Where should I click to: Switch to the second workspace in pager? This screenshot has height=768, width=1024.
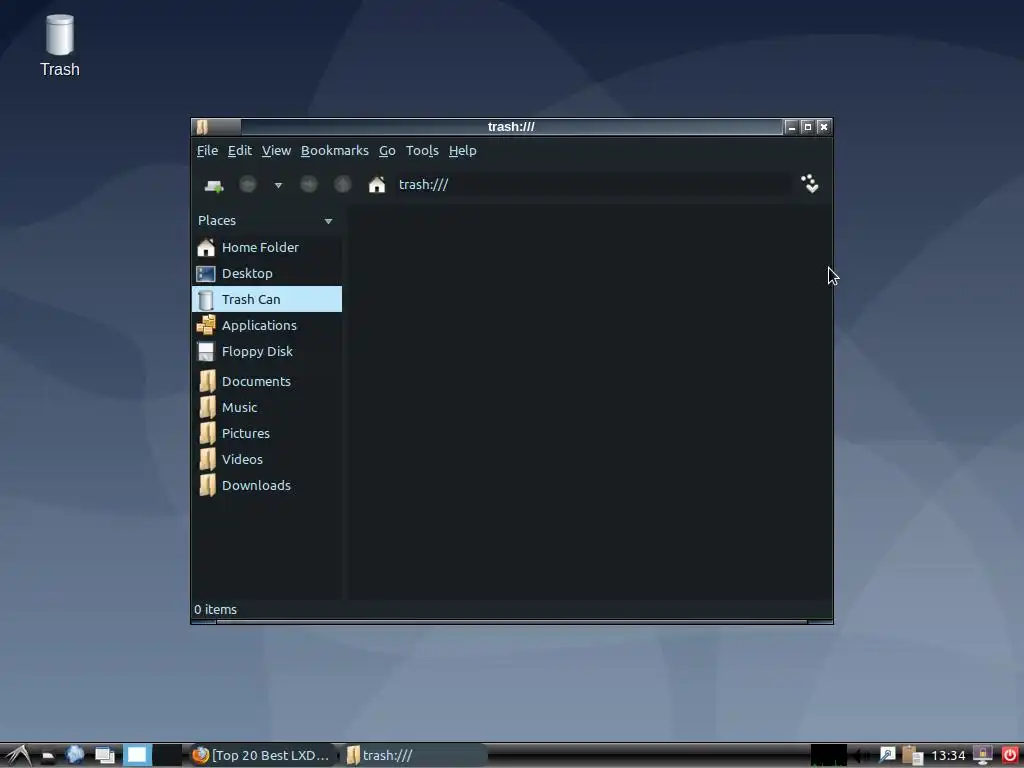pos(167,756)
